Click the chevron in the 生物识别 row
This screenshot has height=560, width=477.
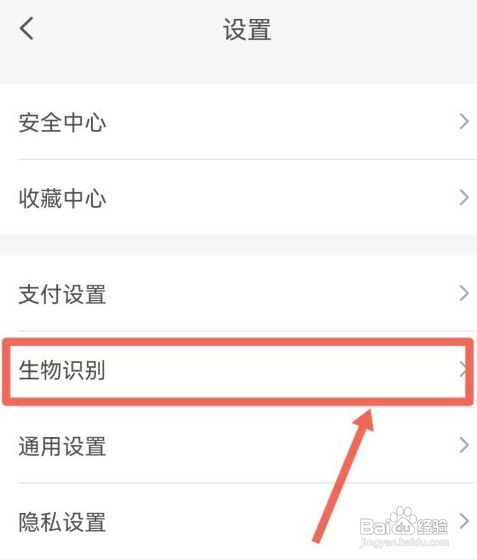pyautogui.click(x=463, y=369)
